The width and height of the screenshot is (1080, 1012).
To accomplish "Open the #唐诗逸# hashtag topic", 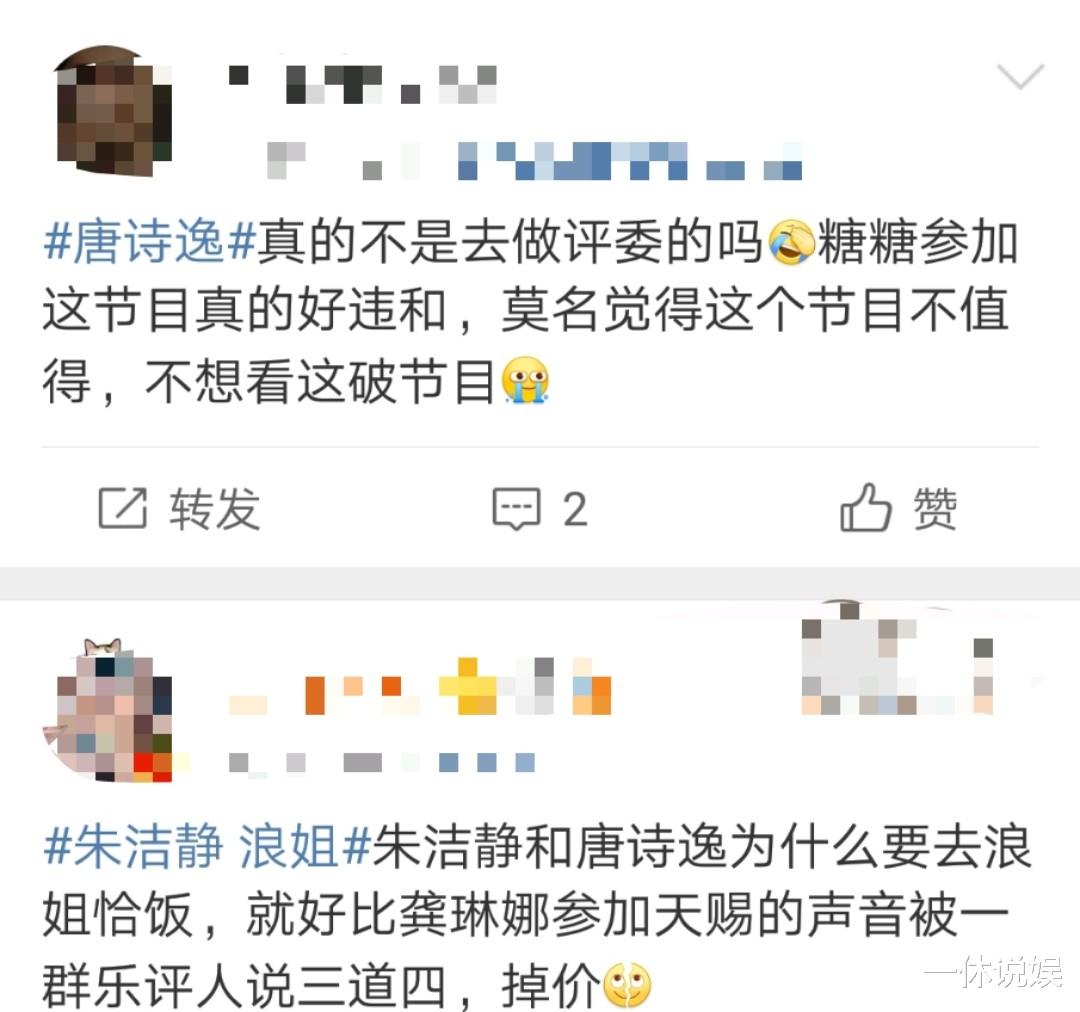I will point(149,242).
